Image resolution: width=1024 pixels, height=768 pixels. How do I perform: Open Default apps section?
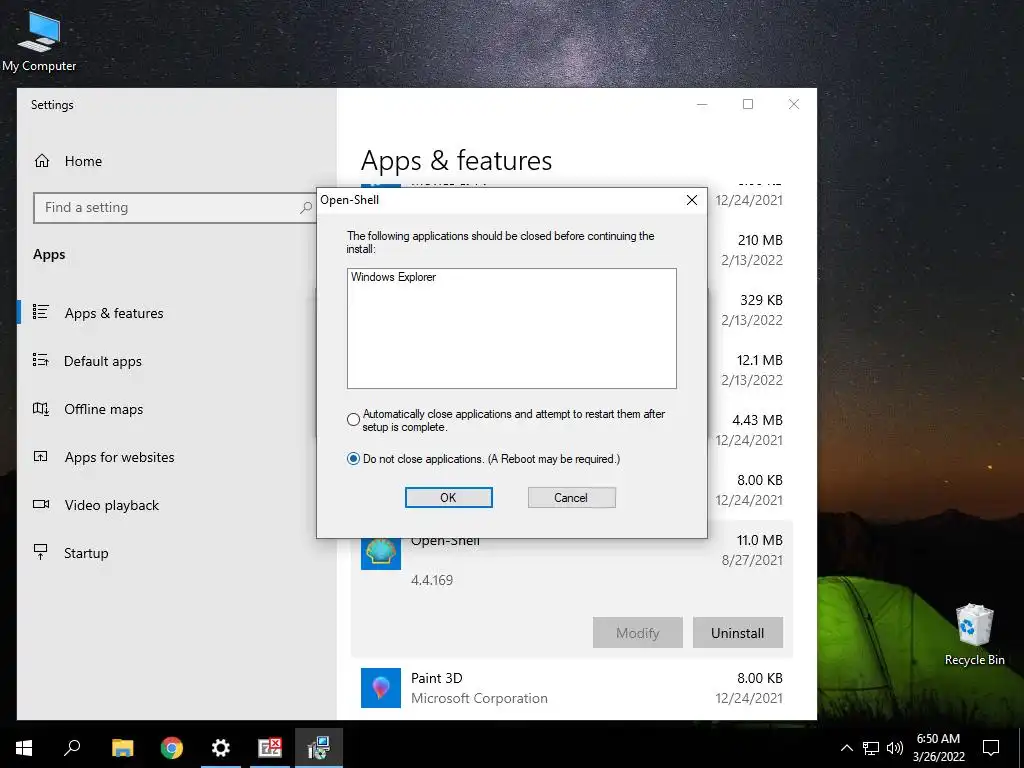[103, 361]
